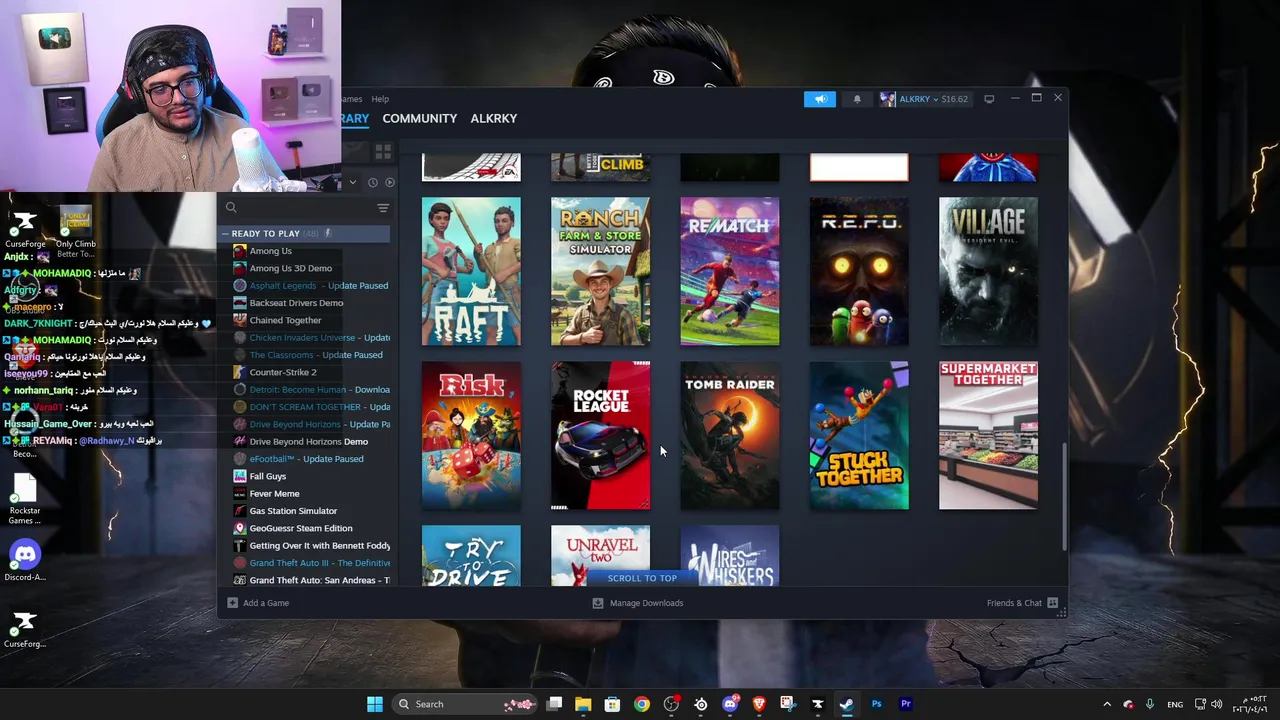
Task: Open the Supermarket Together cover
Action: [x=988, y=435]
